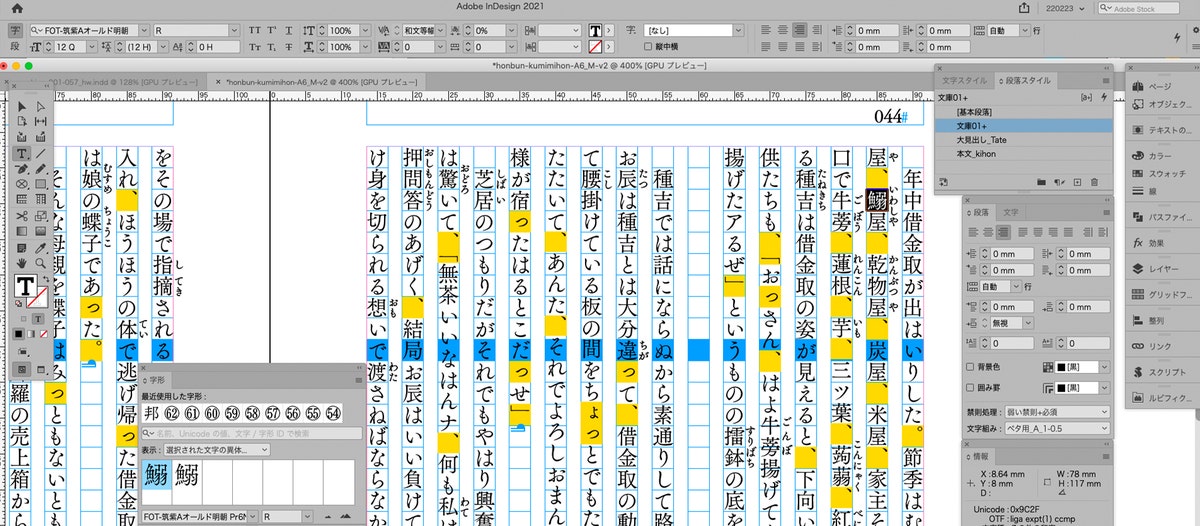Toggle the 縦中横 checkbox
Image resolution: width=1200 pixels, height=526 pixels.
click(648, 47)
